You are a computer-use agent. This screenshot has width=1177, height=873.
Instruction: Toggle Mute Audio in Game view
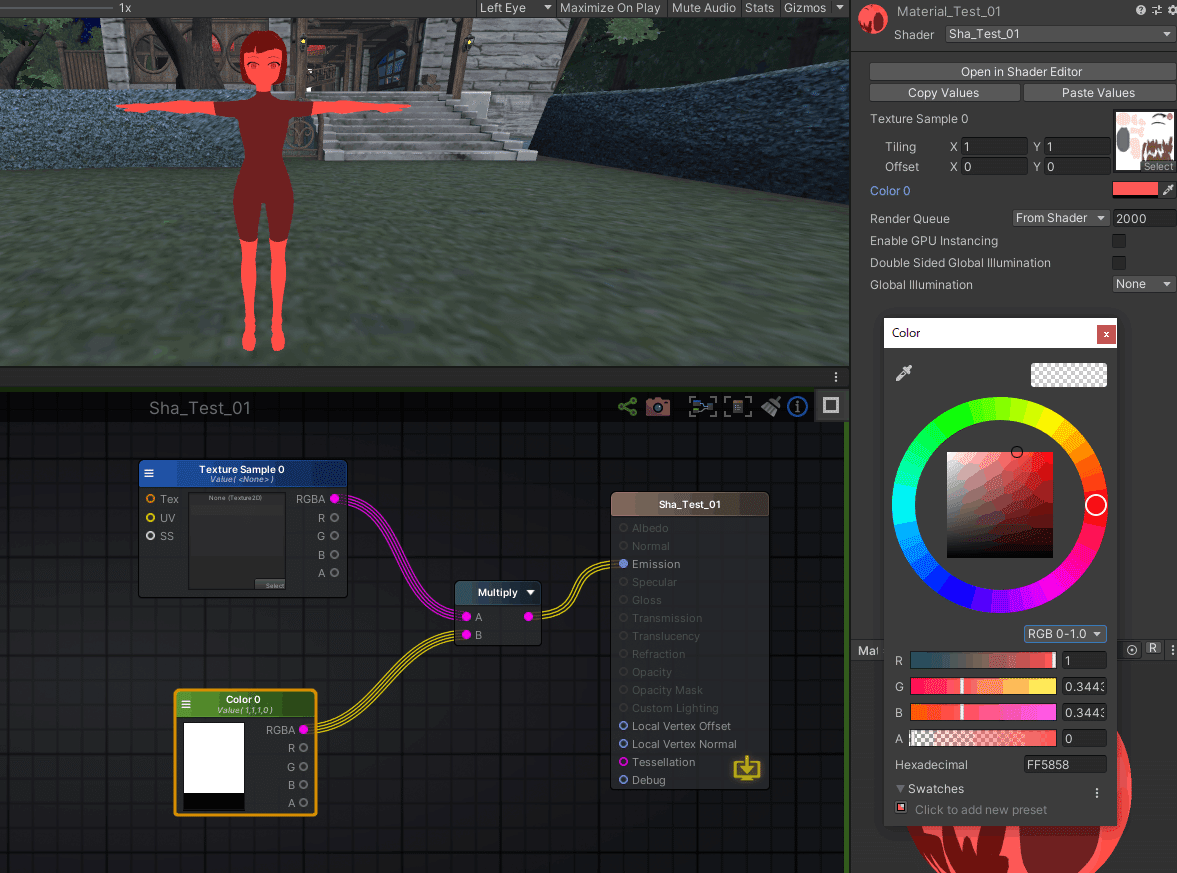pos(703,8)
